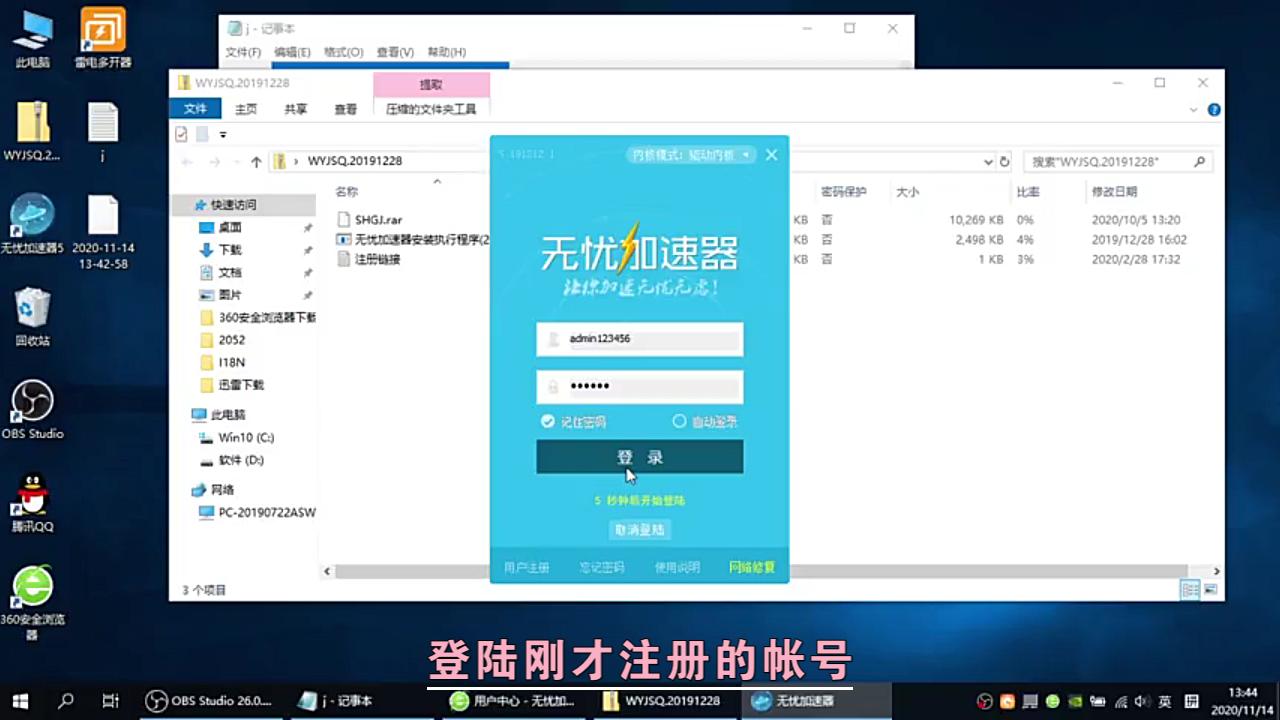Viewport: 1280px width, 720px height.
Task: Click the username field containing admin123456
Action: coord(640,339)
